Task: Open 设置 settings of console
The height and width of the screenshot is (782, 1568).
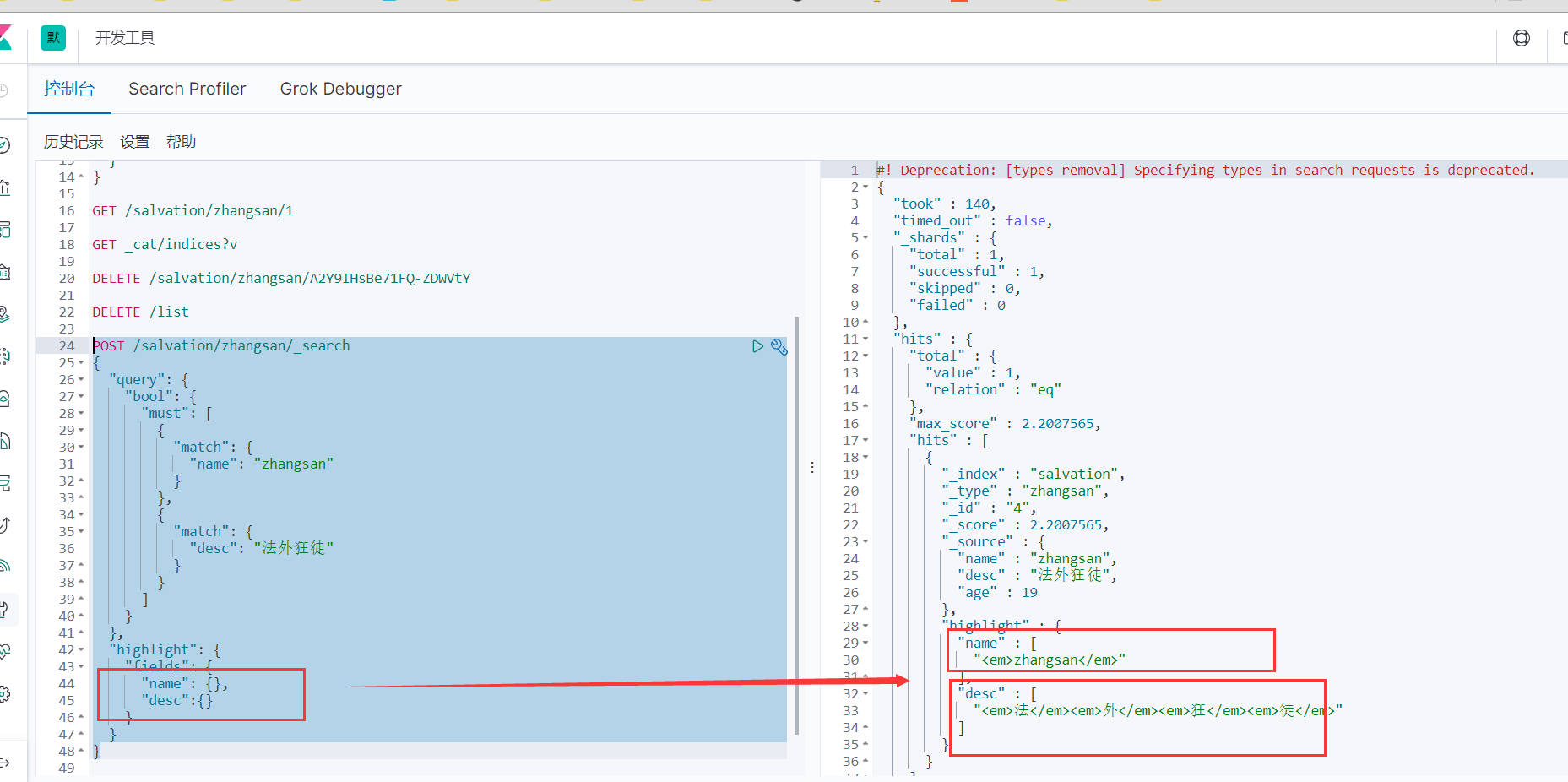Action: [135, 142]
